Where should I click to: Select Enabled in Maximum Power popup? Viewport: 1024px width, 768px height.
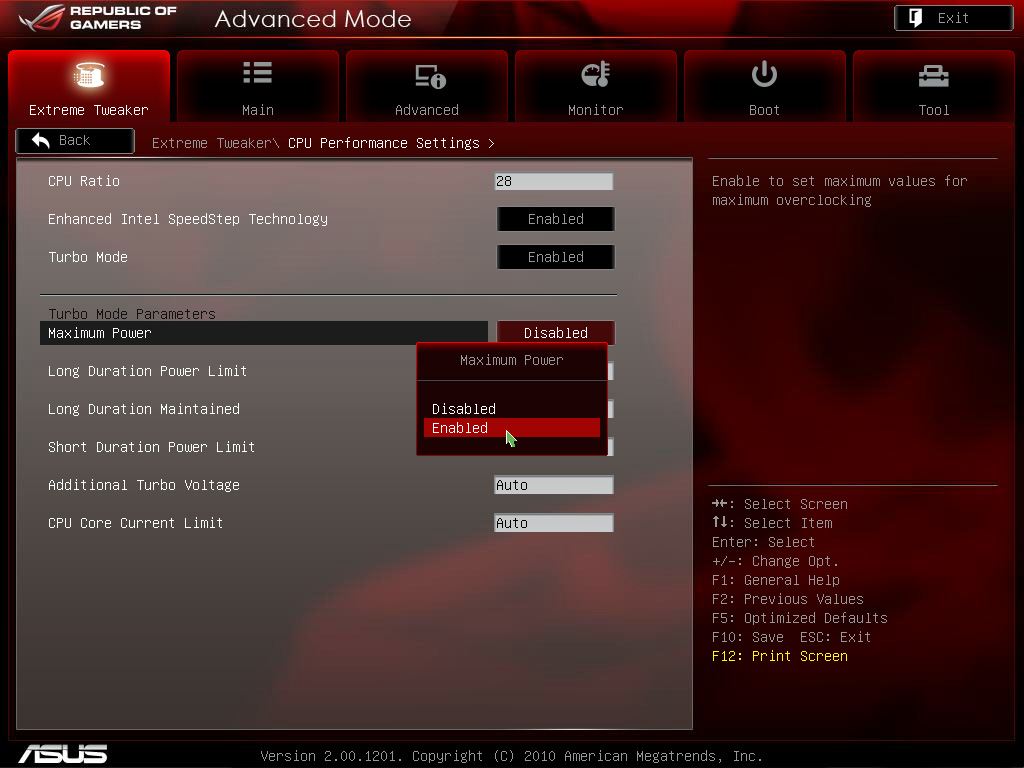point(511,428)
